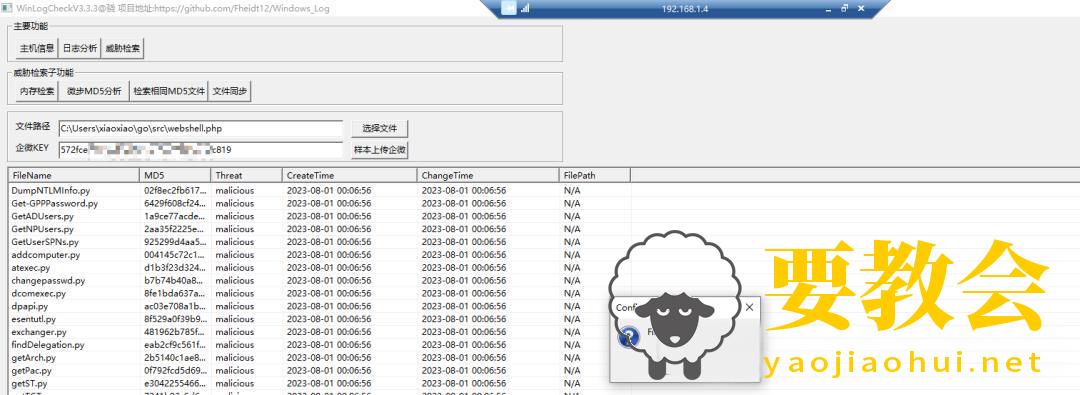
Task: Open the 文件同步 sub-function
Action: click(230, 91)
